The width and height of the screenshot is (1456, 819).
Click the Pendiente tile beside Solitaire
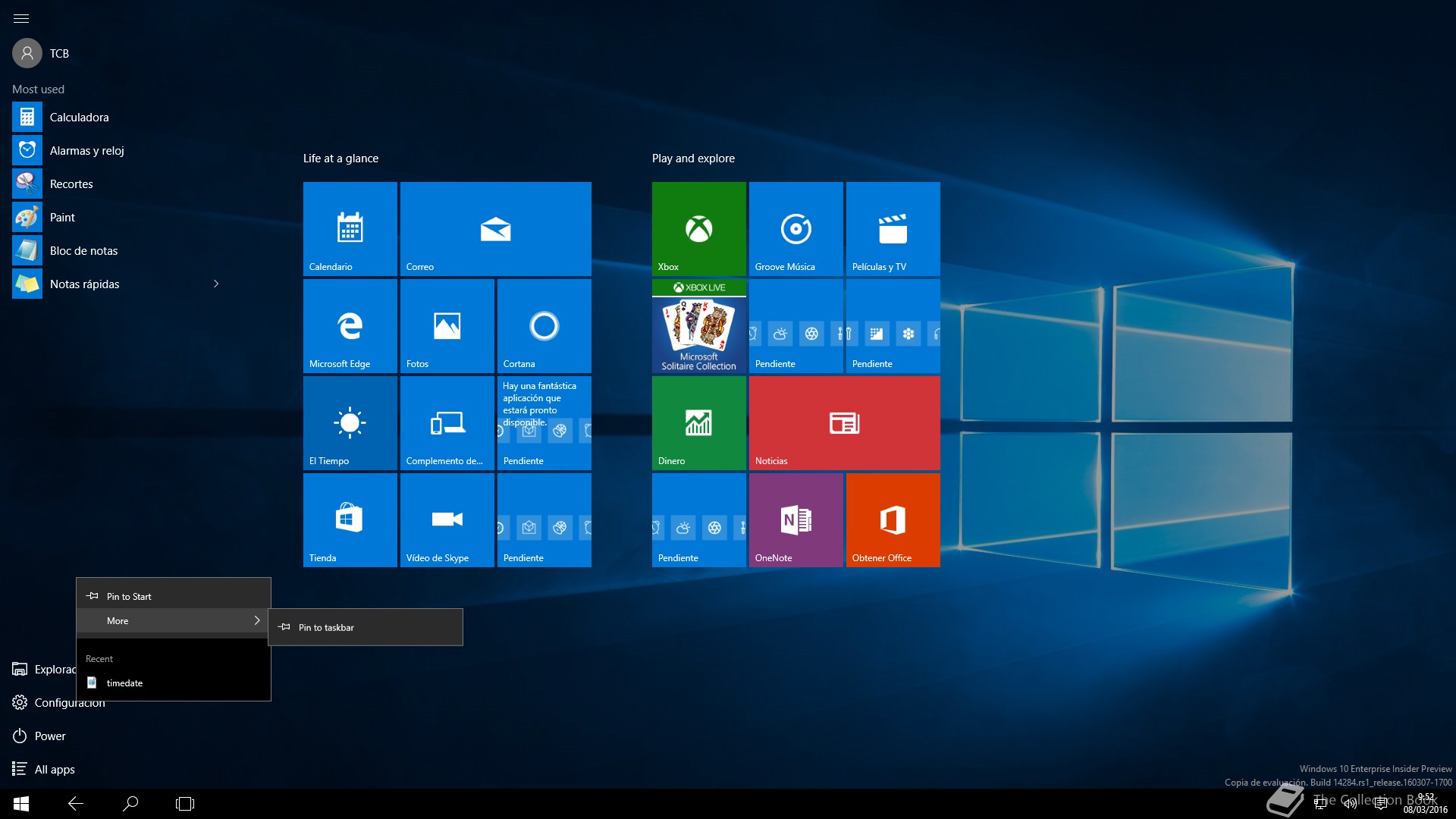(796, 326)
